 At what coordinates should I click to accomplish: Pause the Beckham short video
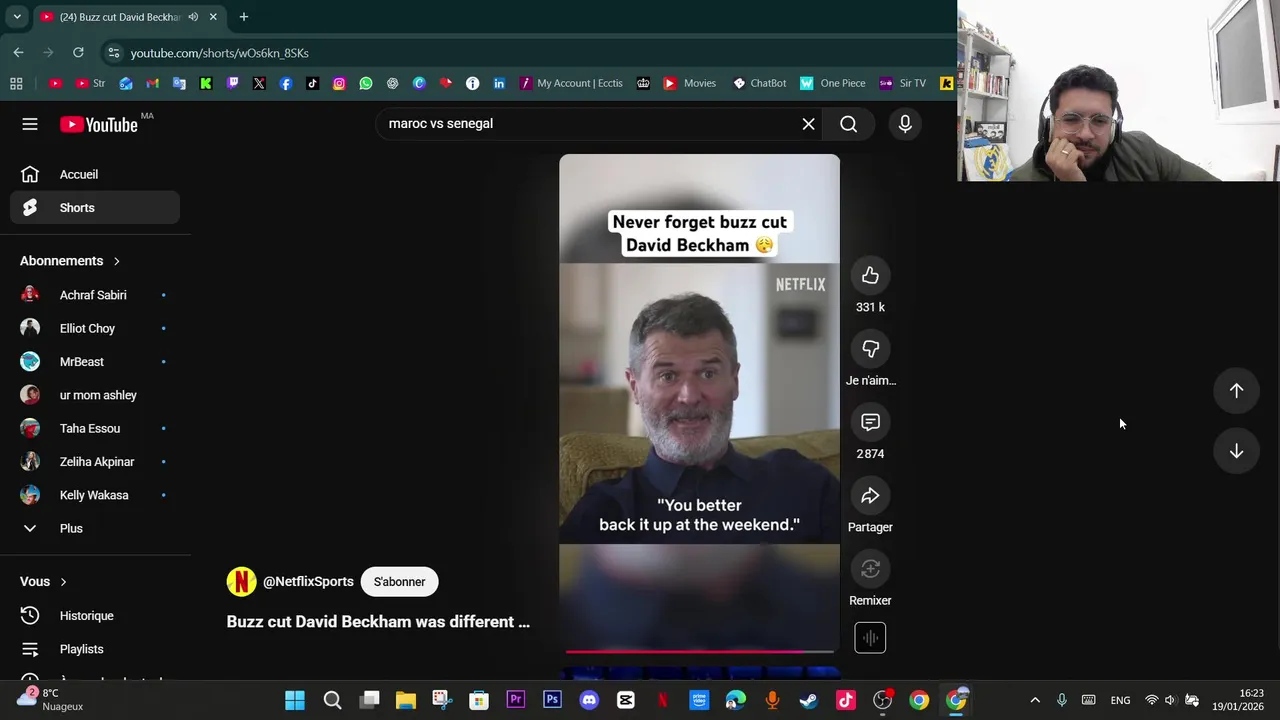tap(699, 402)
